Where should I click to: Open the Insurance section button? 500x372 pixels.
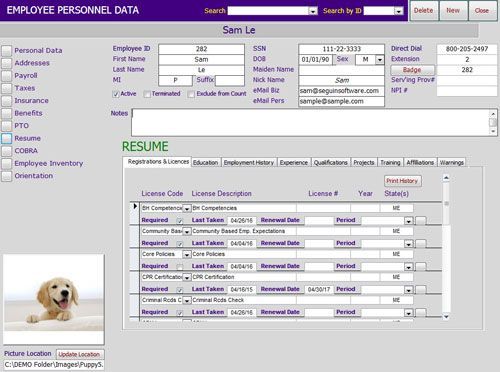(6, 101)
